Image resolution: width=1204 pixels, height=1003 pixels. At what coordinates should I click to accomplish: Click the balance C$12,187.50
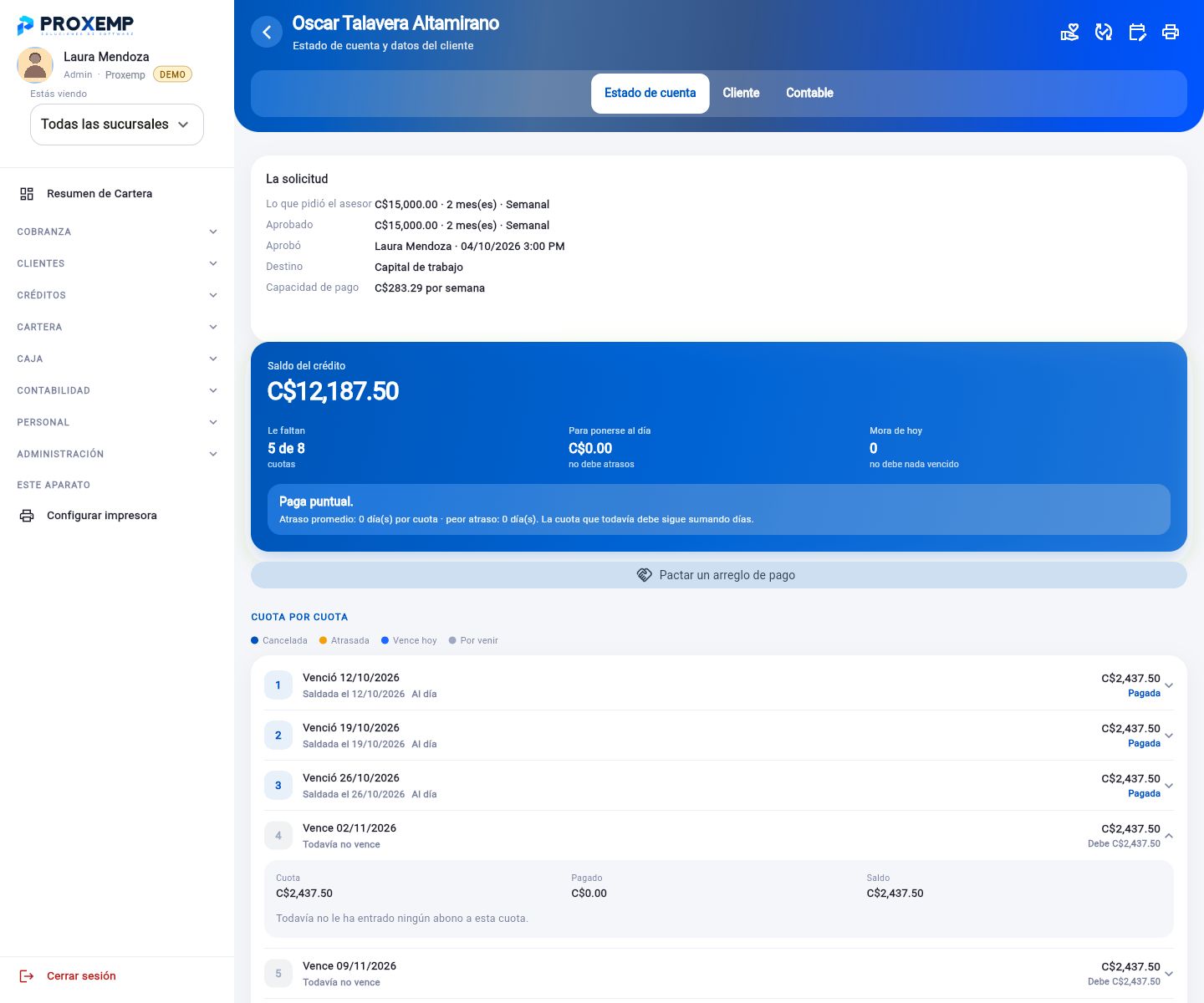click(x=333, y=391)
